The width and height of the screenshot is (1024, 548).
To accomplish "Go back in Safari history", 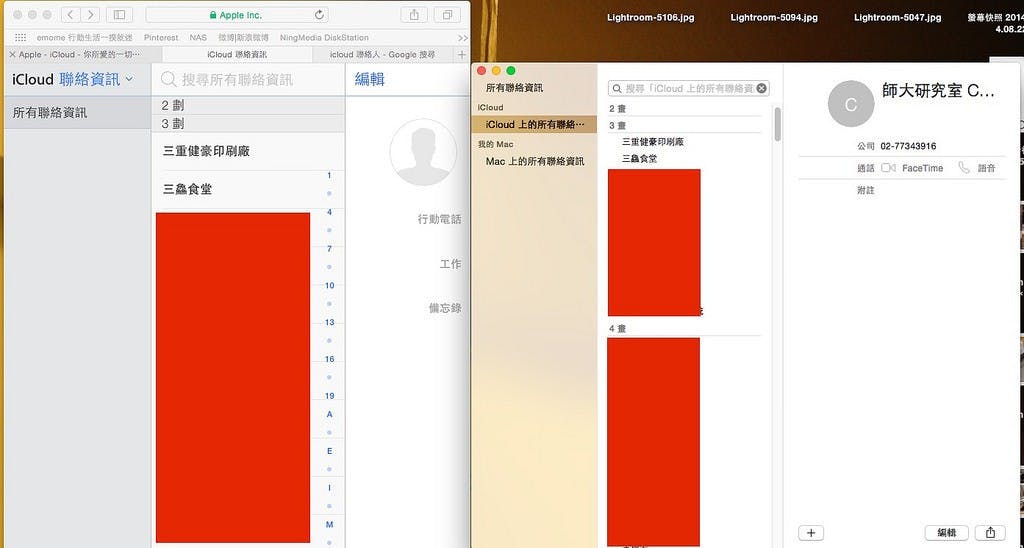I will (x=71, y=14).
